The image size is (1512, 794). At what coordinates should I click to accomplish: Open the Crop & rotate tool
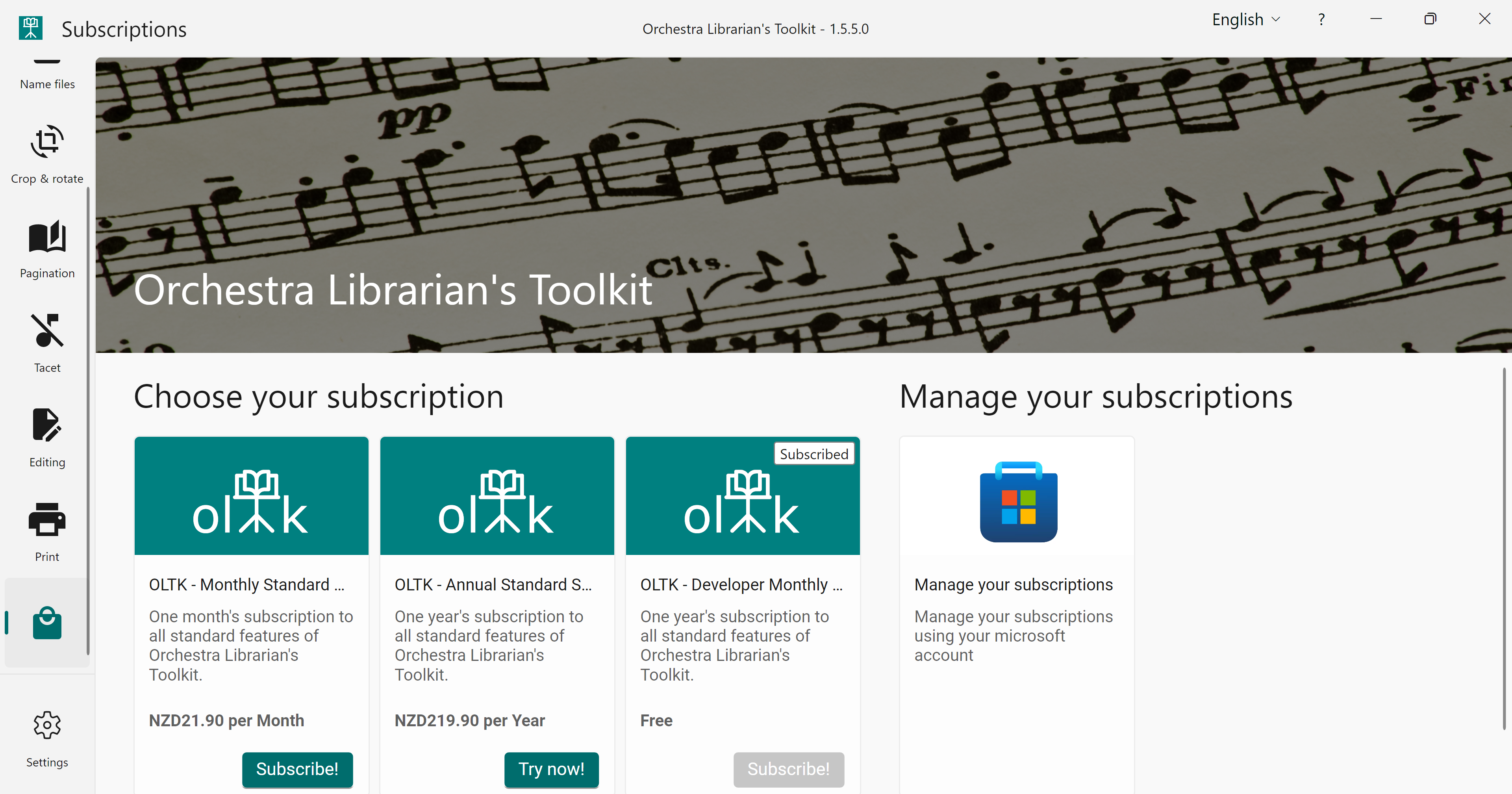47,154
